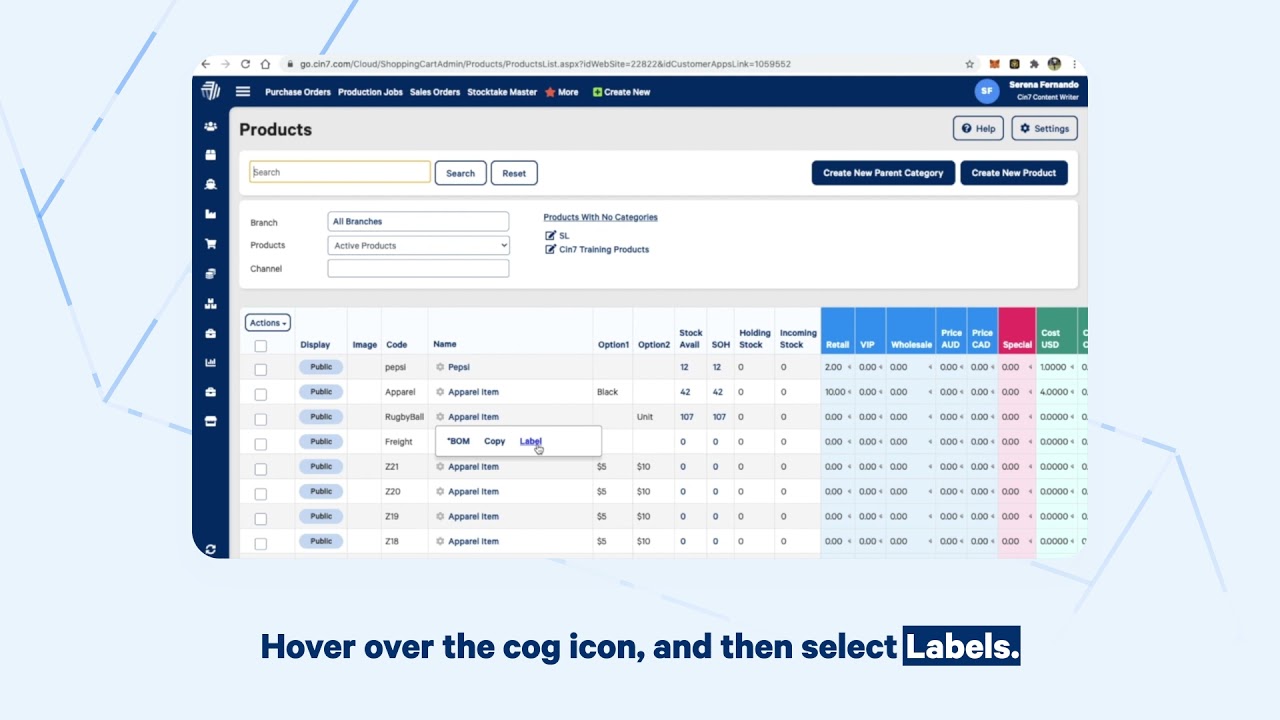Check the checkbox for the Freight row
This screenshot has height=720, width=1280.
261,444
